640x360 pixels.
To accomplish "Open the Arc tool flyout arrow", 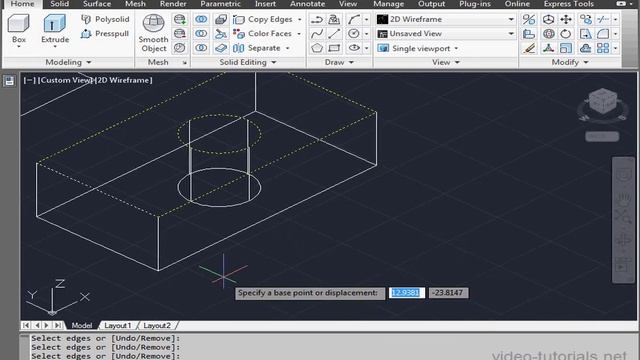I will point(366,19).
